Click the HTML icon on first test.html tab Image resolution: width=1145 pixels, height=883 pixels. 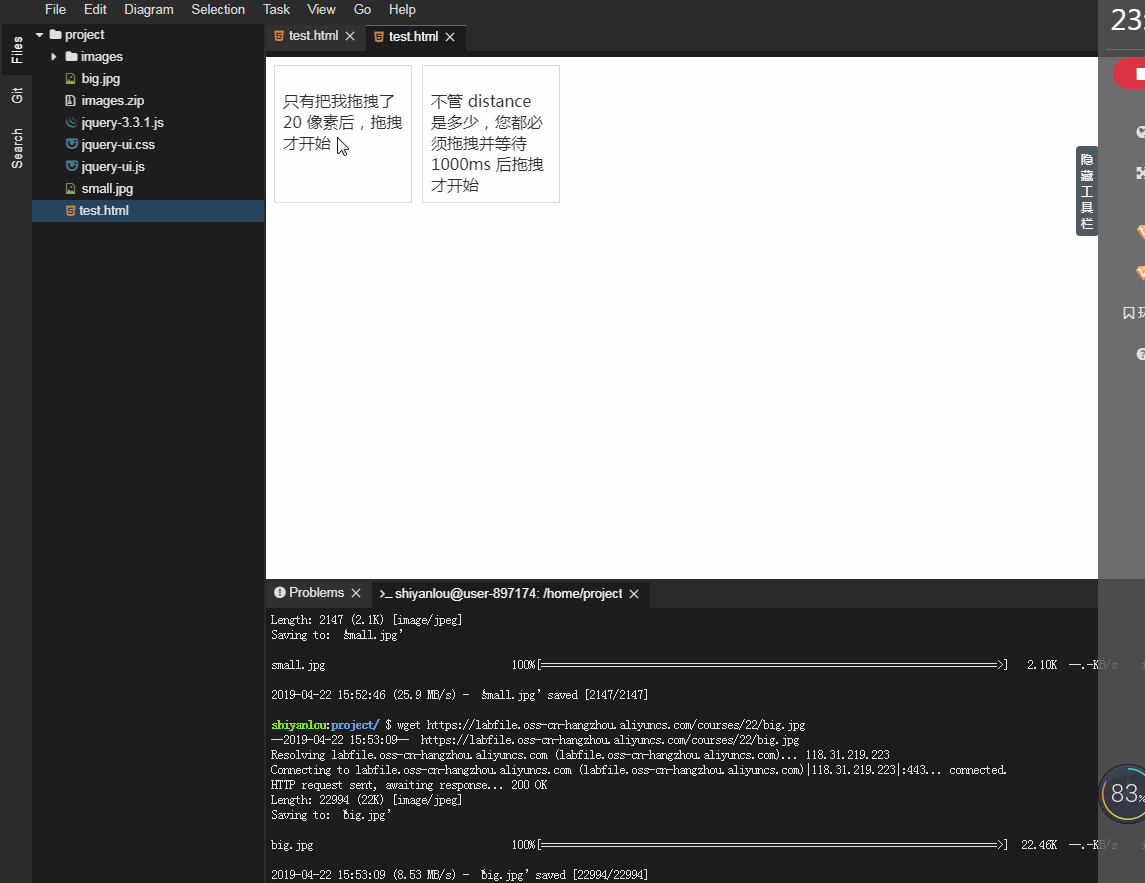(278, 36)
